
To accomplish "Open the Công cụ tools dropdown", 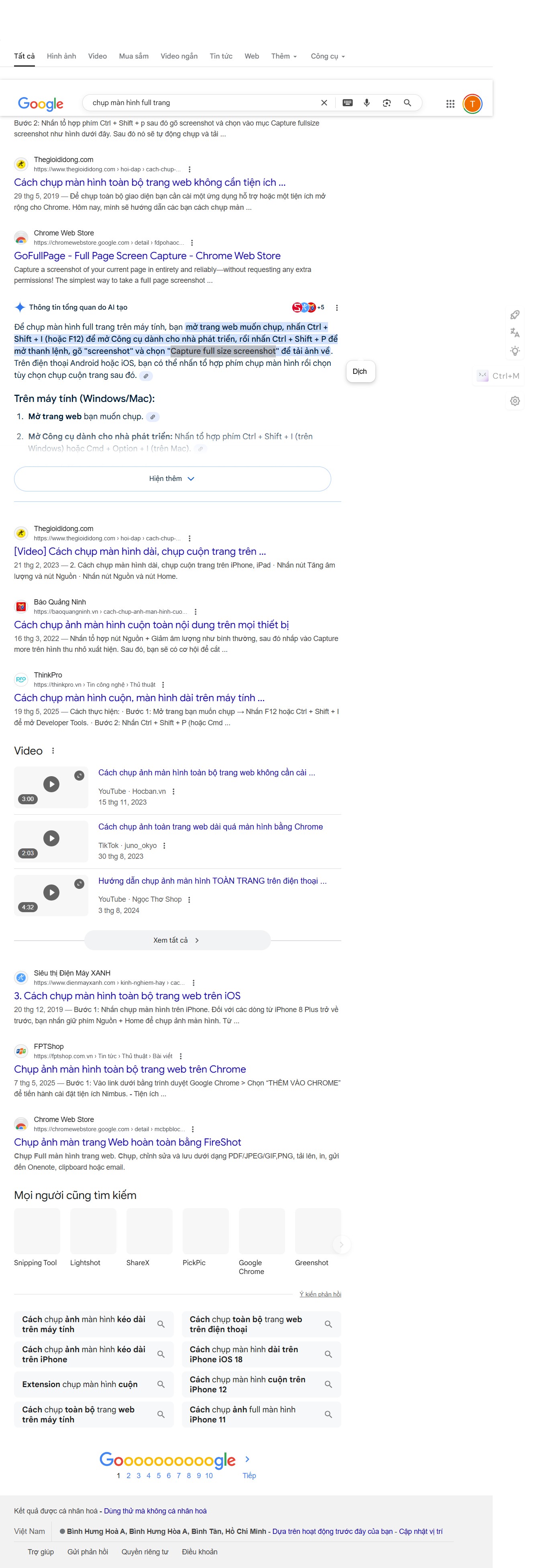I will coord(328,56).
